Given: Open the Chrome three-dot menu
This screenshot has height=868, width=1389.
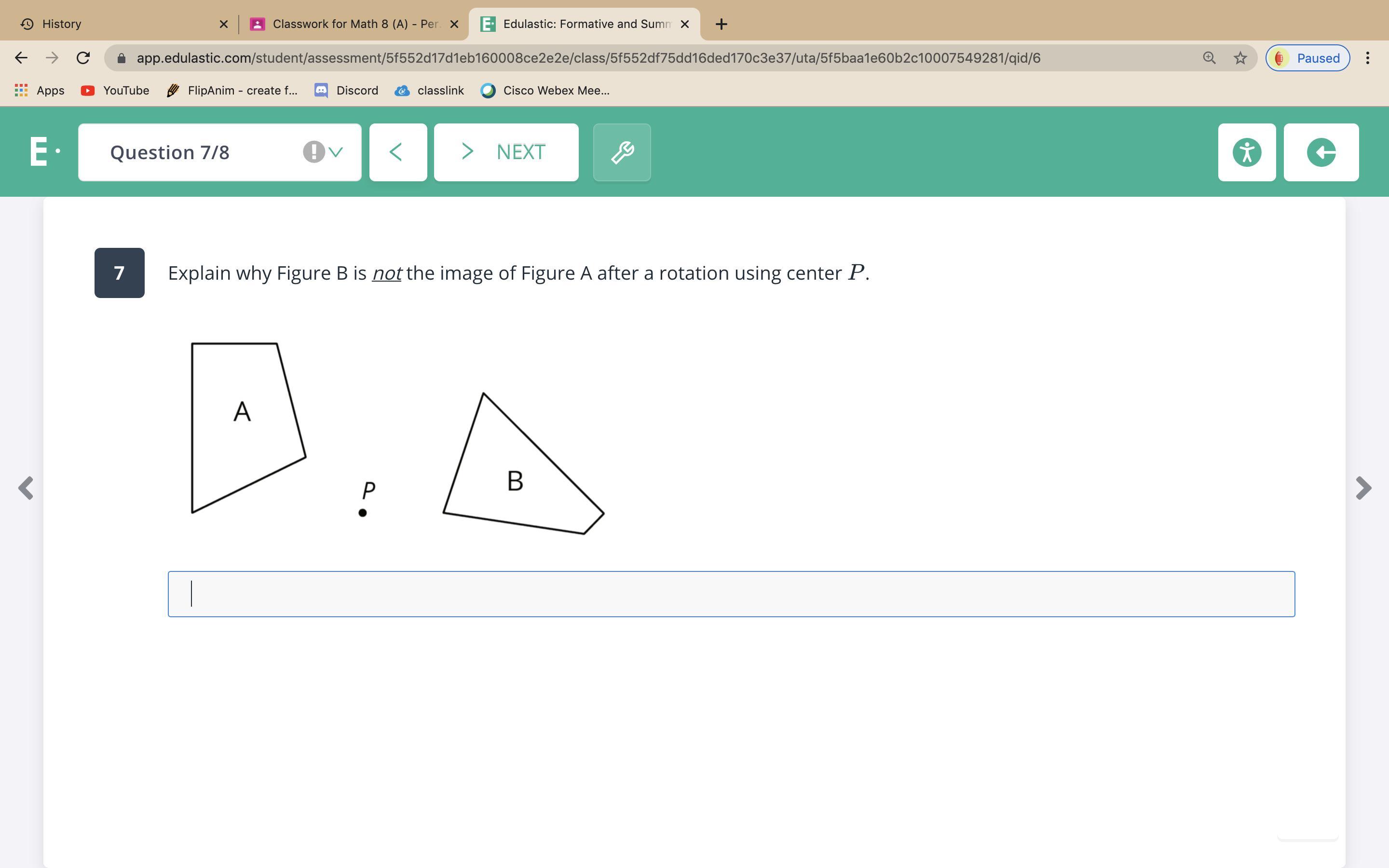Looking at the screenshot, I should point(1368,58).
